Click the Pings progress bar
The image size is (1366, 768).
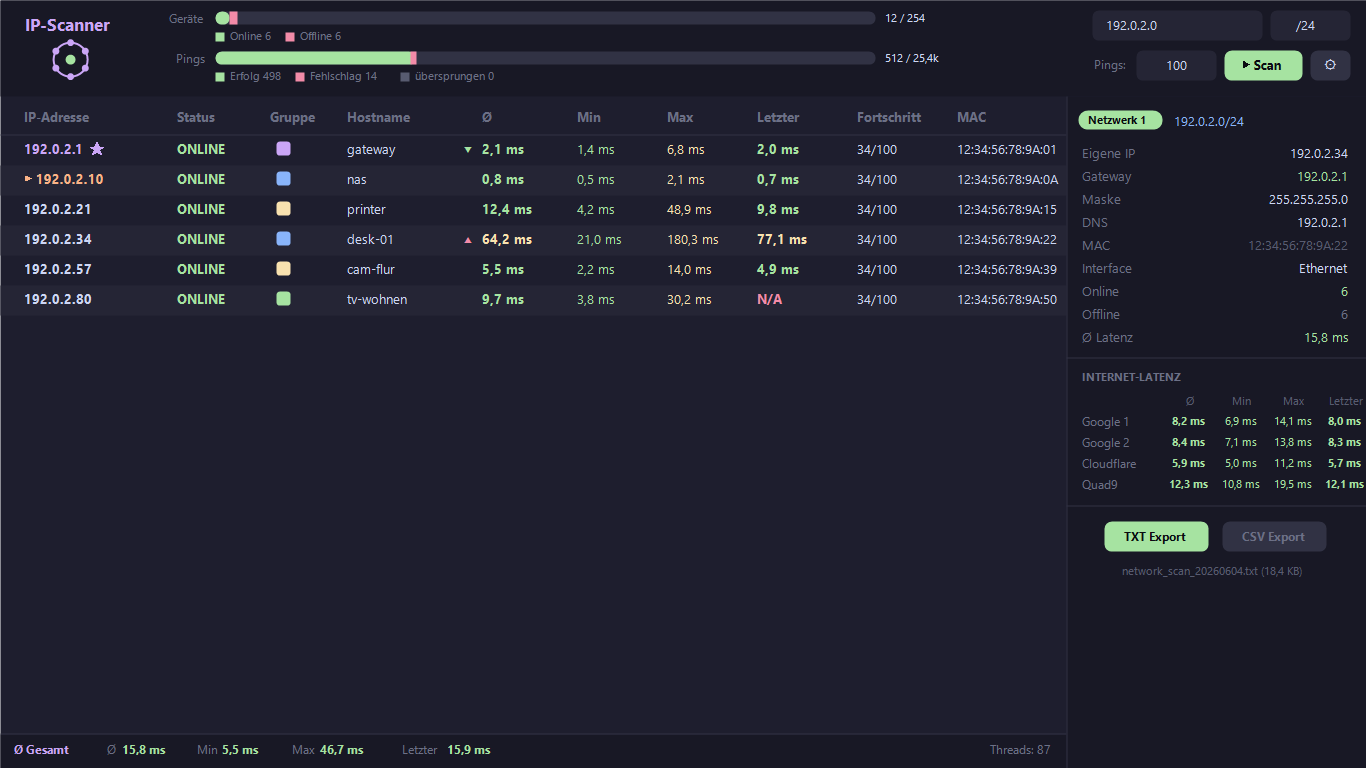(545, 58)
